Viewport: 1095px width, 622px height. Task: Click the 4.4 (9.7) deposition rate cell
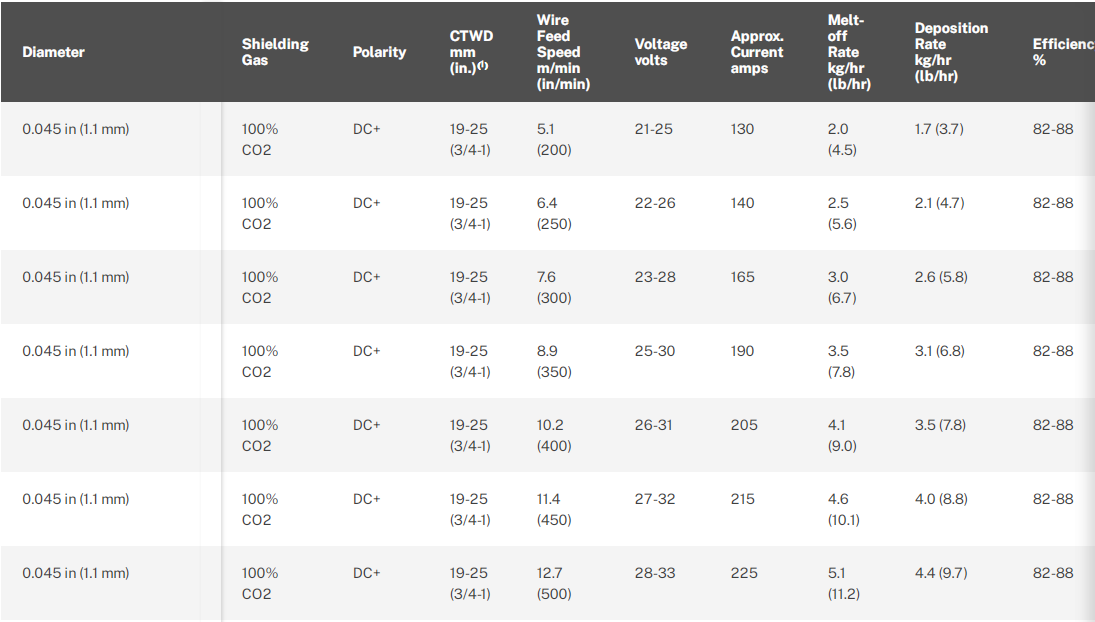pyautogui.click(x=941, y=573)
